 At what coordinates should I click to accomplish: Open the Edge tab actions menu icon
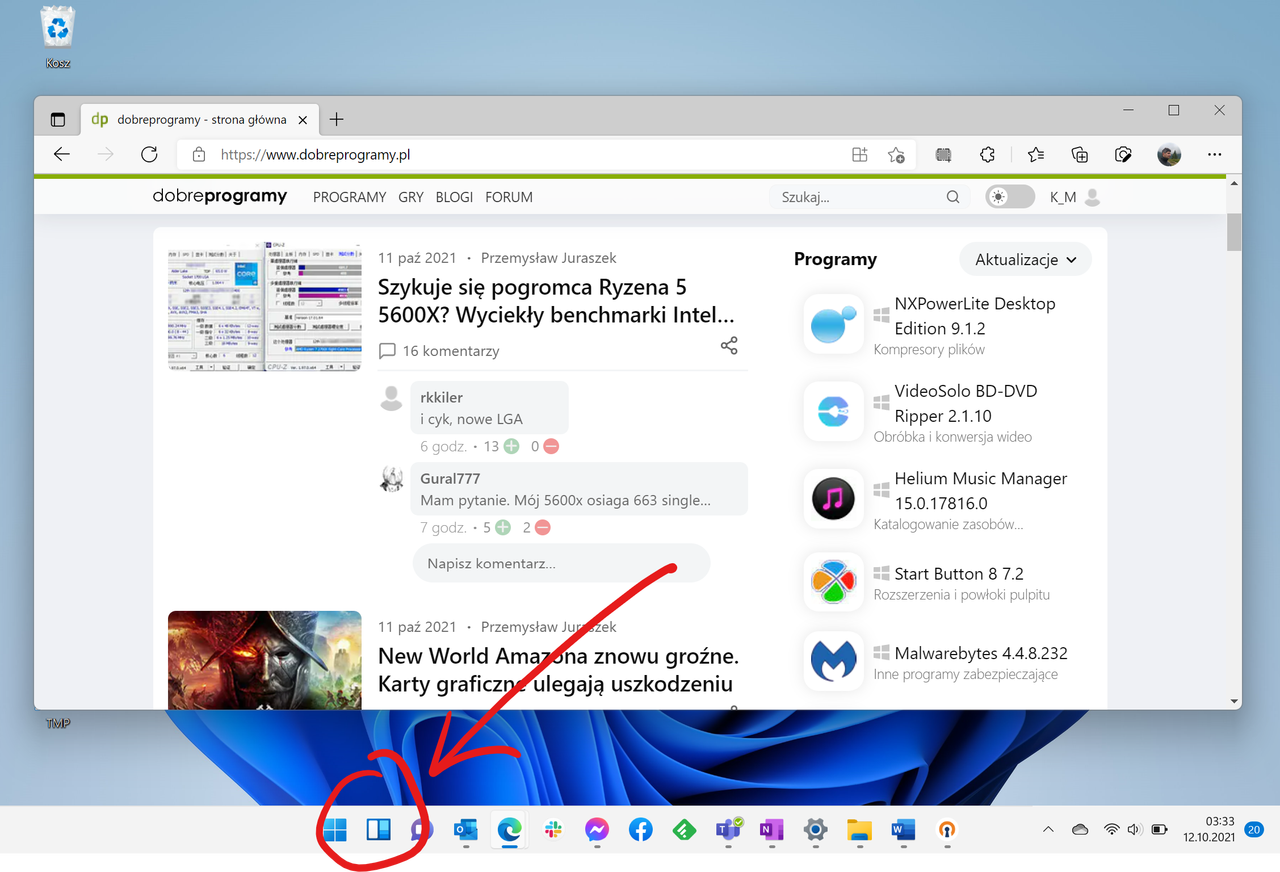pyautogui.click(x=58, y=120)
